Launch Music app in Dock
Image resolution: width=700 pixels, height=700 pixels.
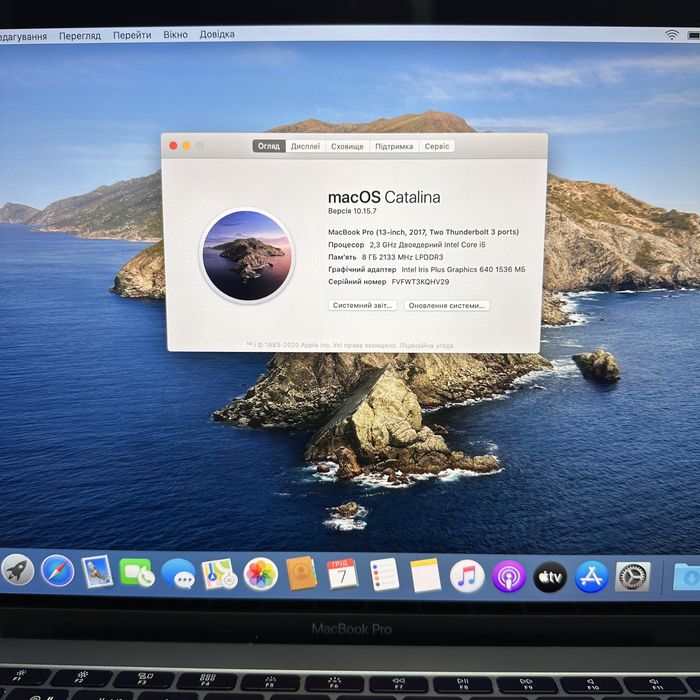pyautogui.click(x=467, y=576)
